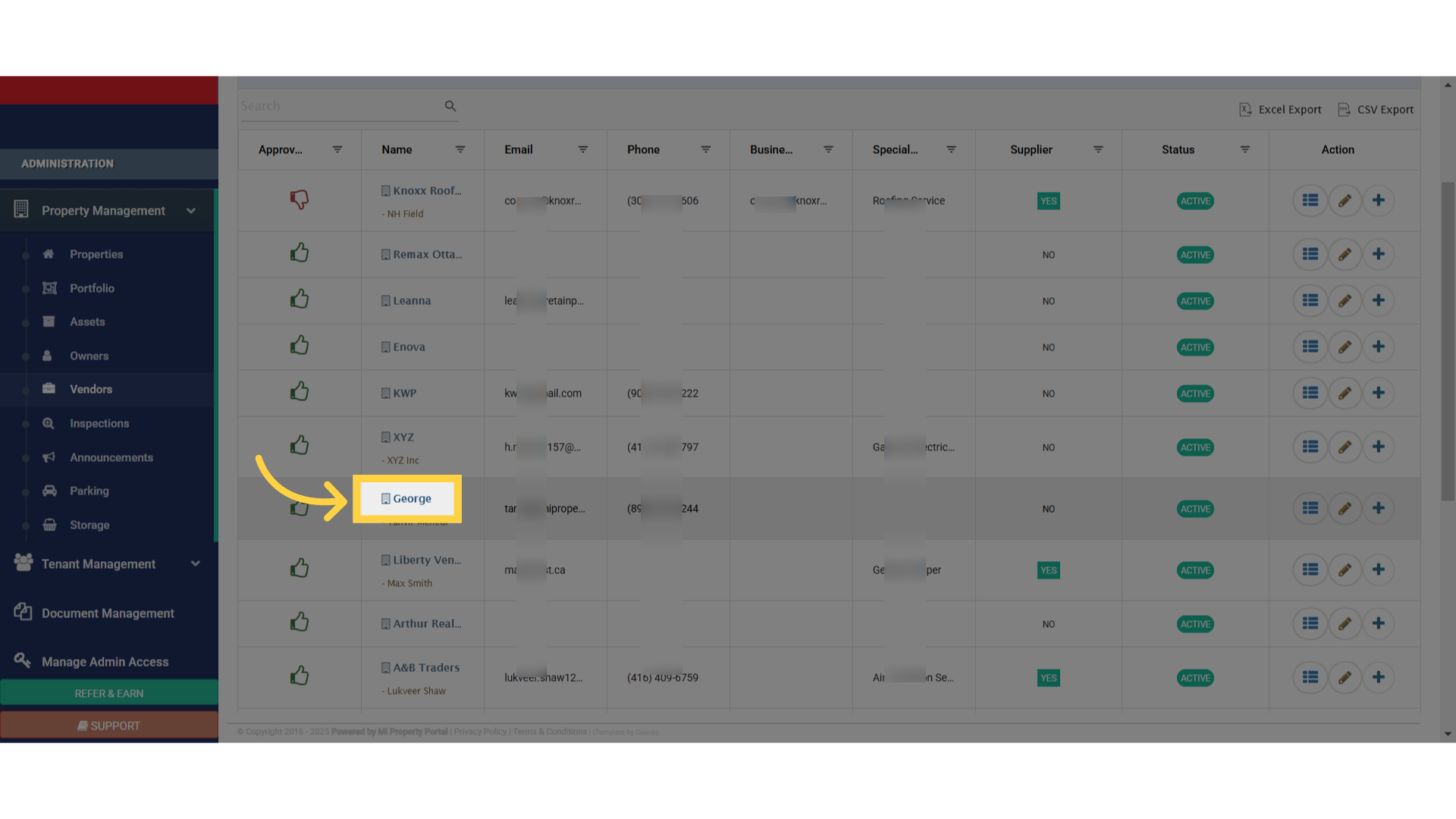Screen dimensions: 1456x819
Task: Toggle thumbs-up approval for Leanna
Action: (x=300, y=300)
